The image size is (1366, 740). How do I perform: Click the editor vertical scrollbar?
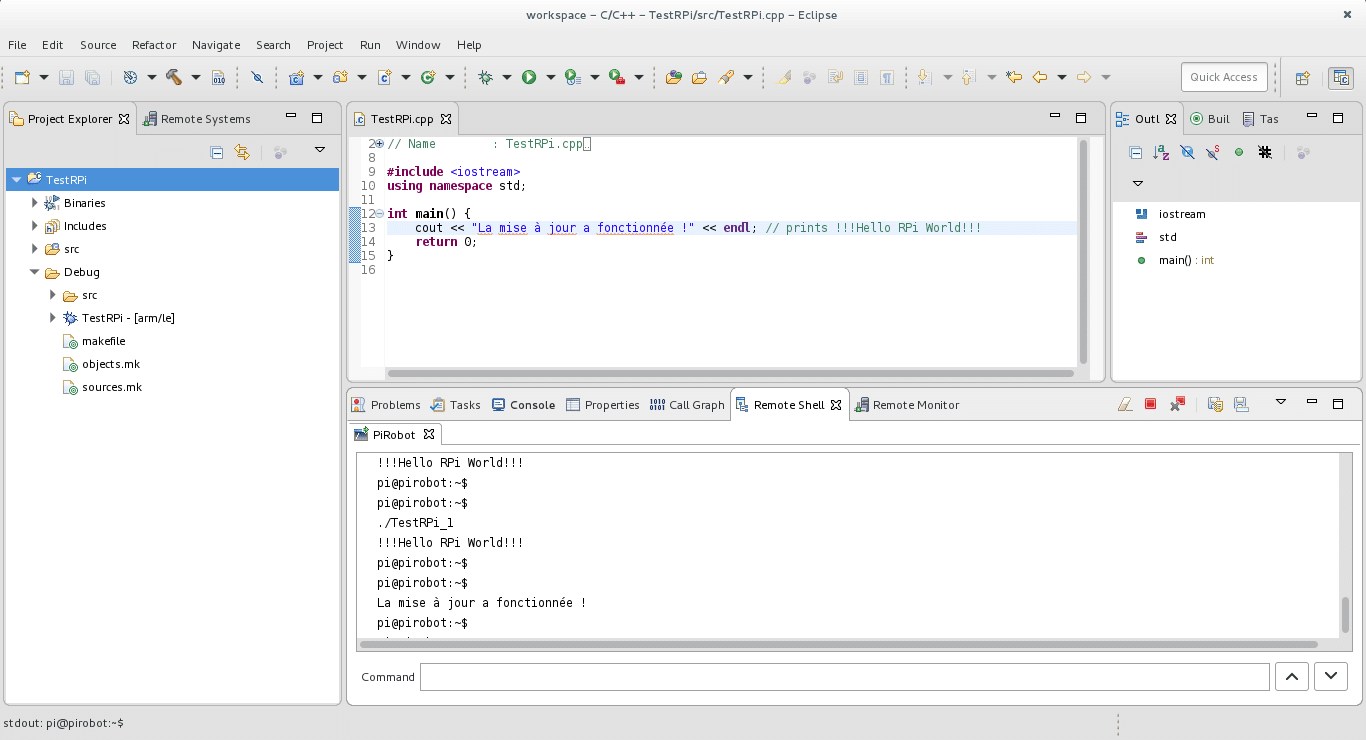(x=1084, y=251)
